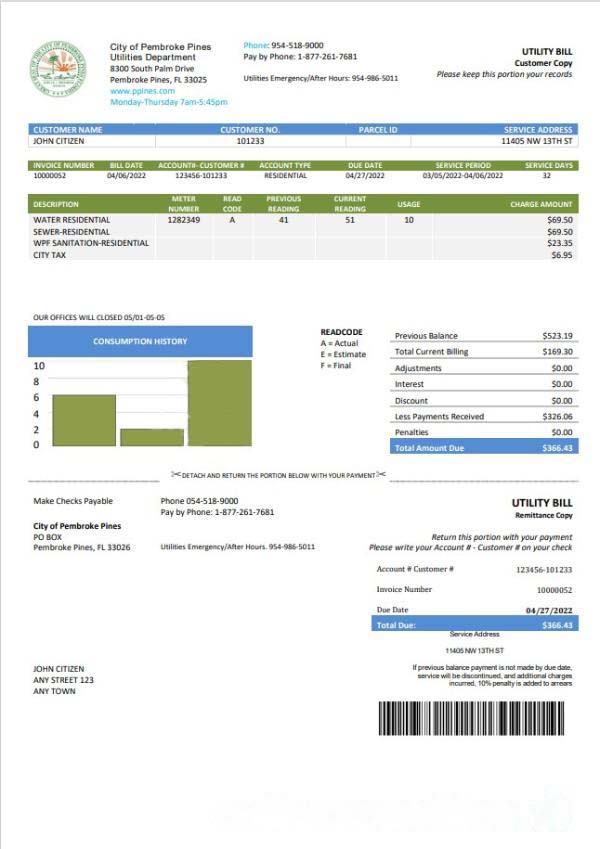This screenshot has width=600, height=849.
Task: Click the Previous Balance amount $523.19
Action: 557,336
